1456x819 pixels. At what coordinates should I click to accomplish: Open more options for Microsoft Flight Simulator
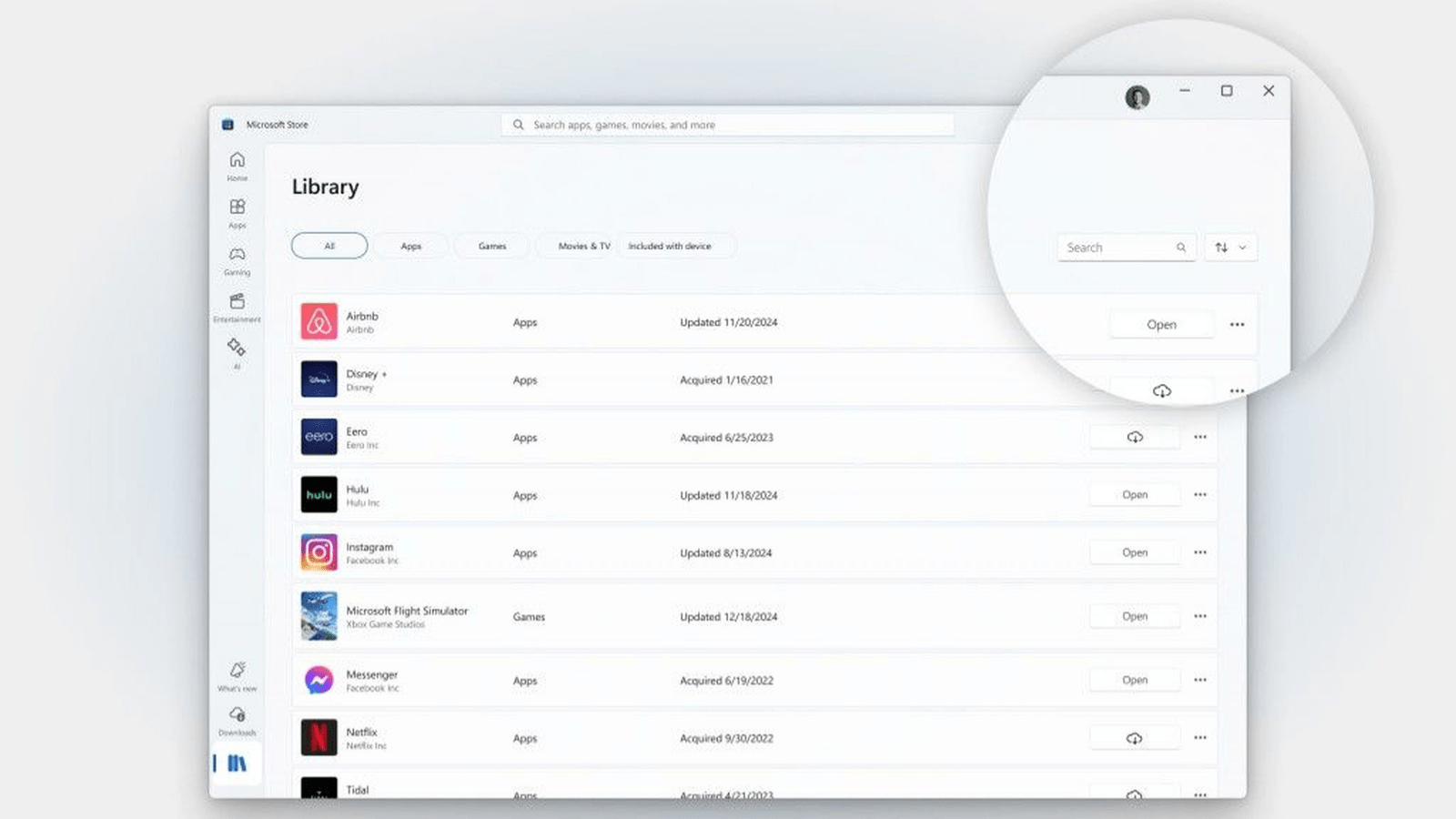1200,616
